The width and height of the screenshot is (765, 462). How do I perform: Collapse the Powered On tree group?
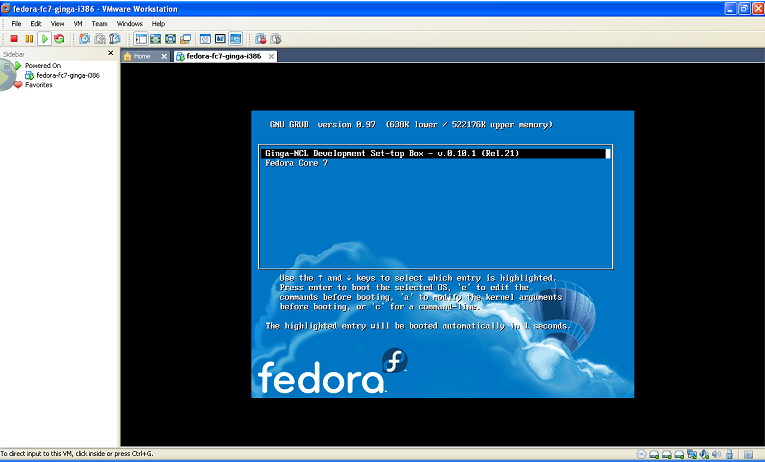point(7,65)
